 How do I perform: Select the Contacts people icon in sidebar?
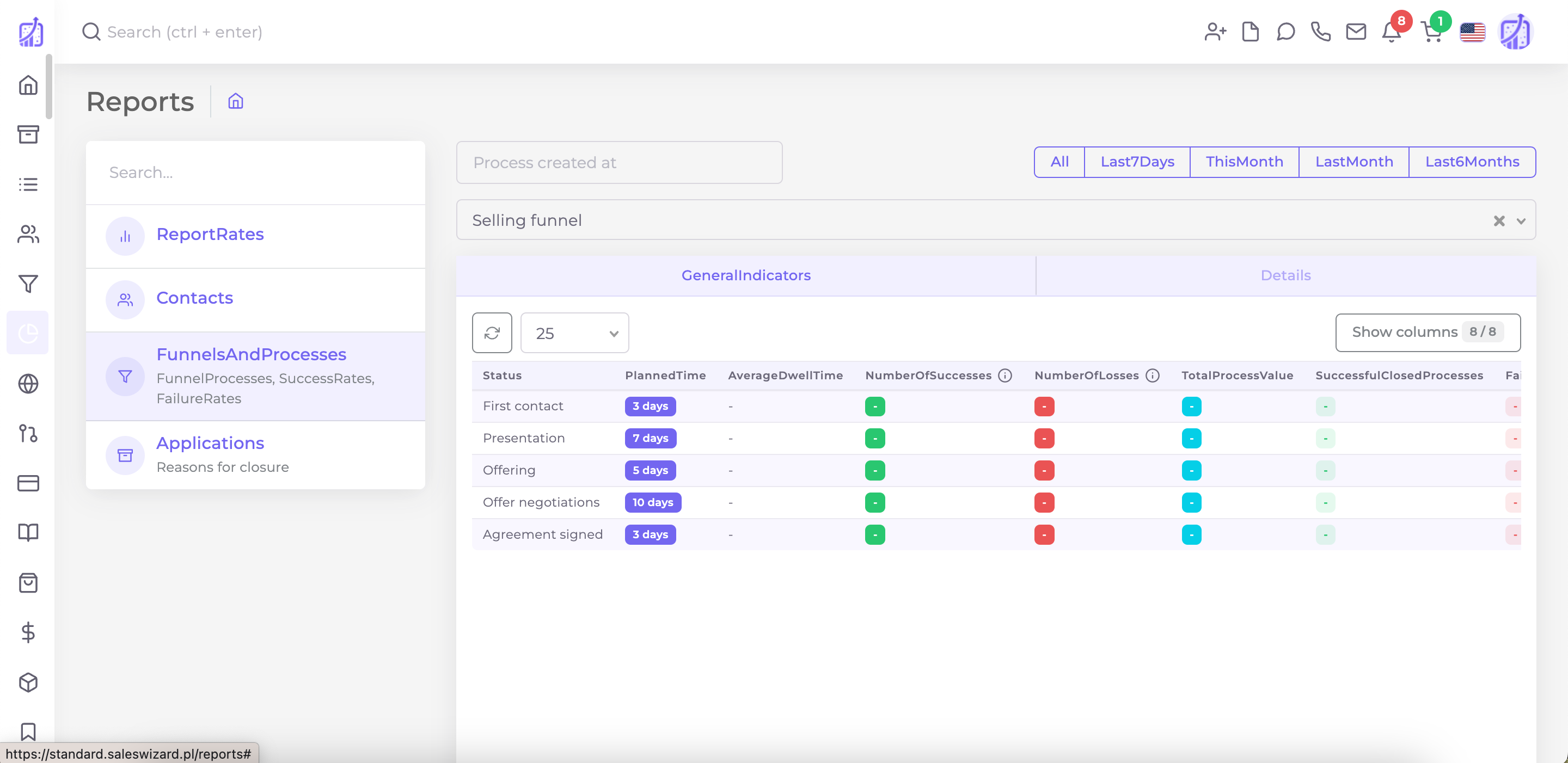coord(28,235)
